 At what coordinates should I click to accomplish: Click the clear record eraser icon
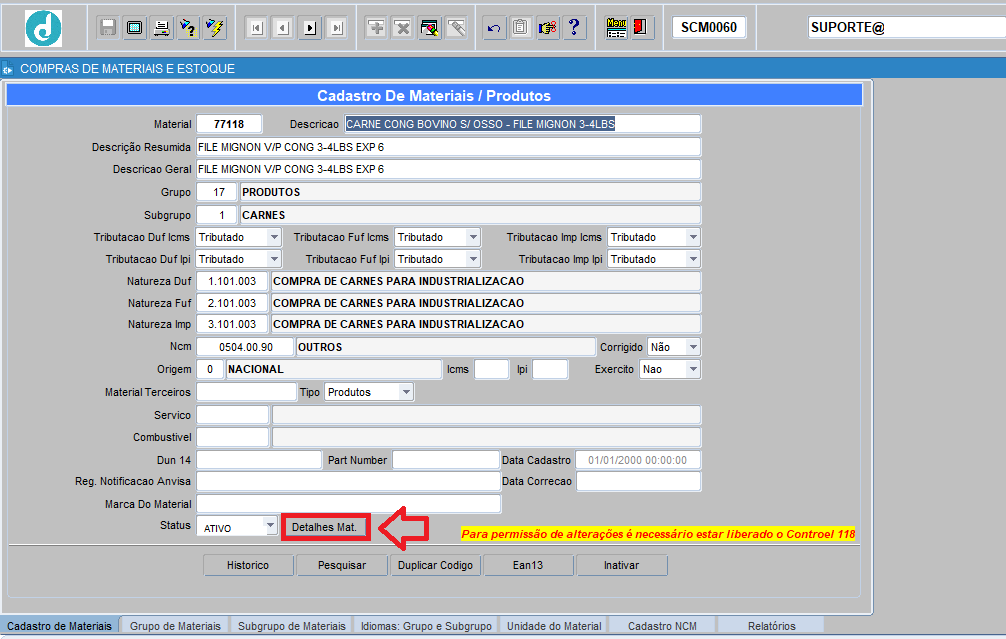coord(430,28)
